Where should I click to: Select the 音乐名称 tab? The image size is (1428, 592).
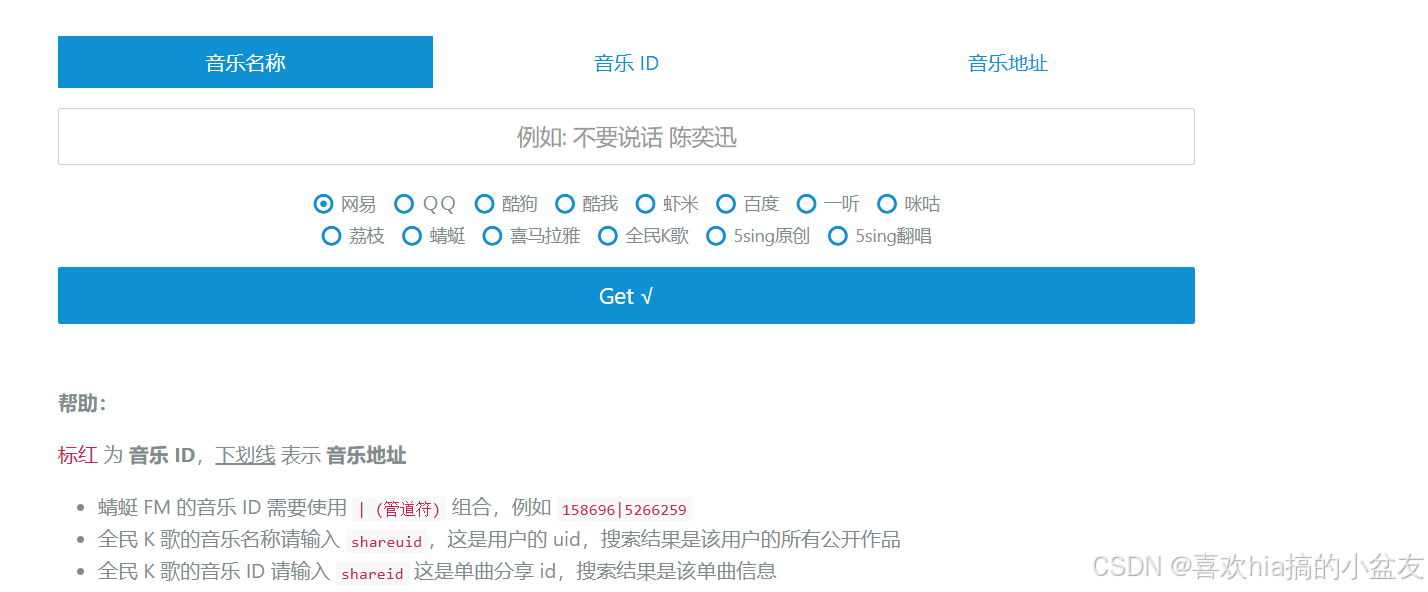tap(245, 62)
